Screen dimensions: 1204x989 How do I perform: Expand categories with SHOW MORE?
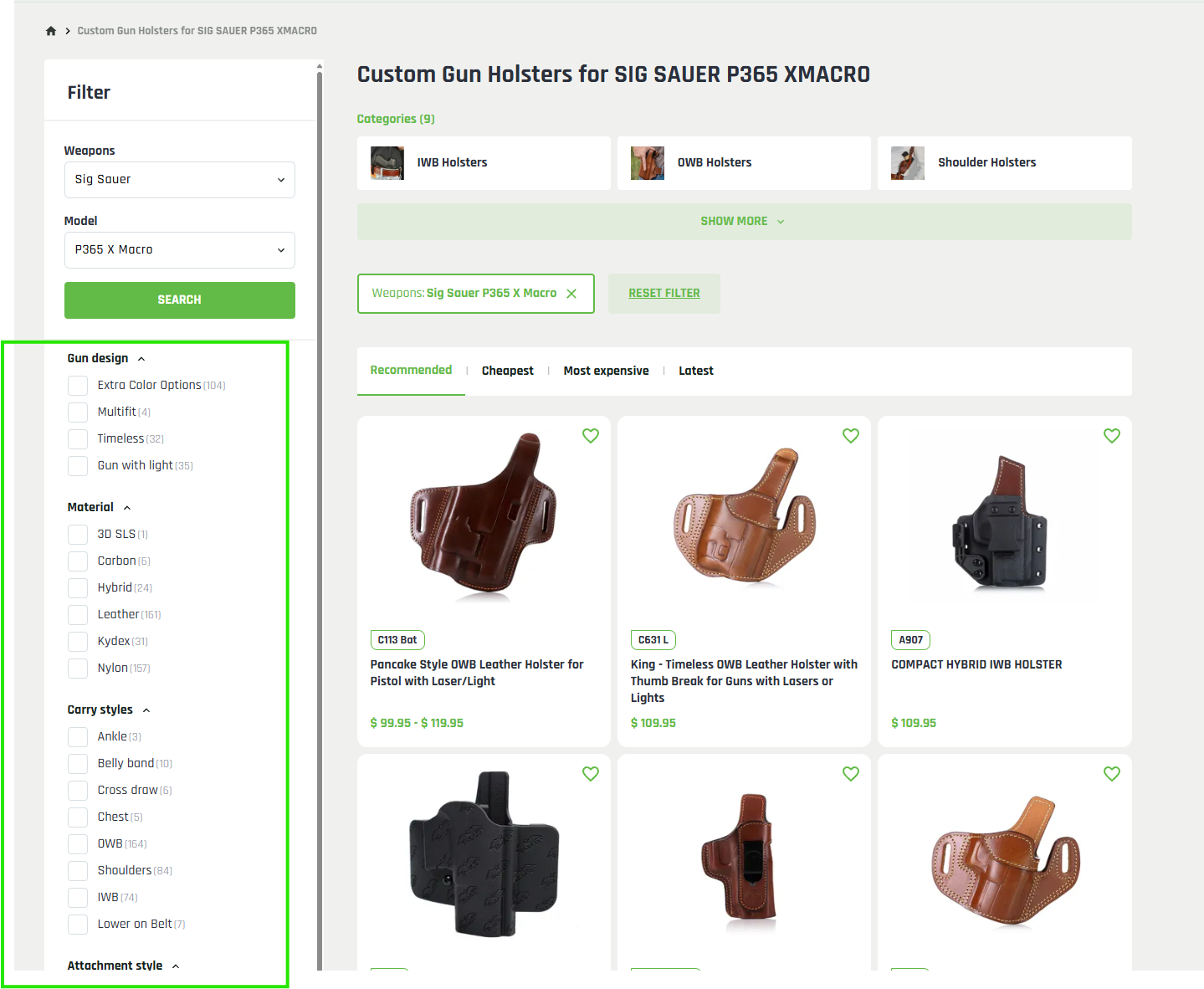(x=744, y=222)
